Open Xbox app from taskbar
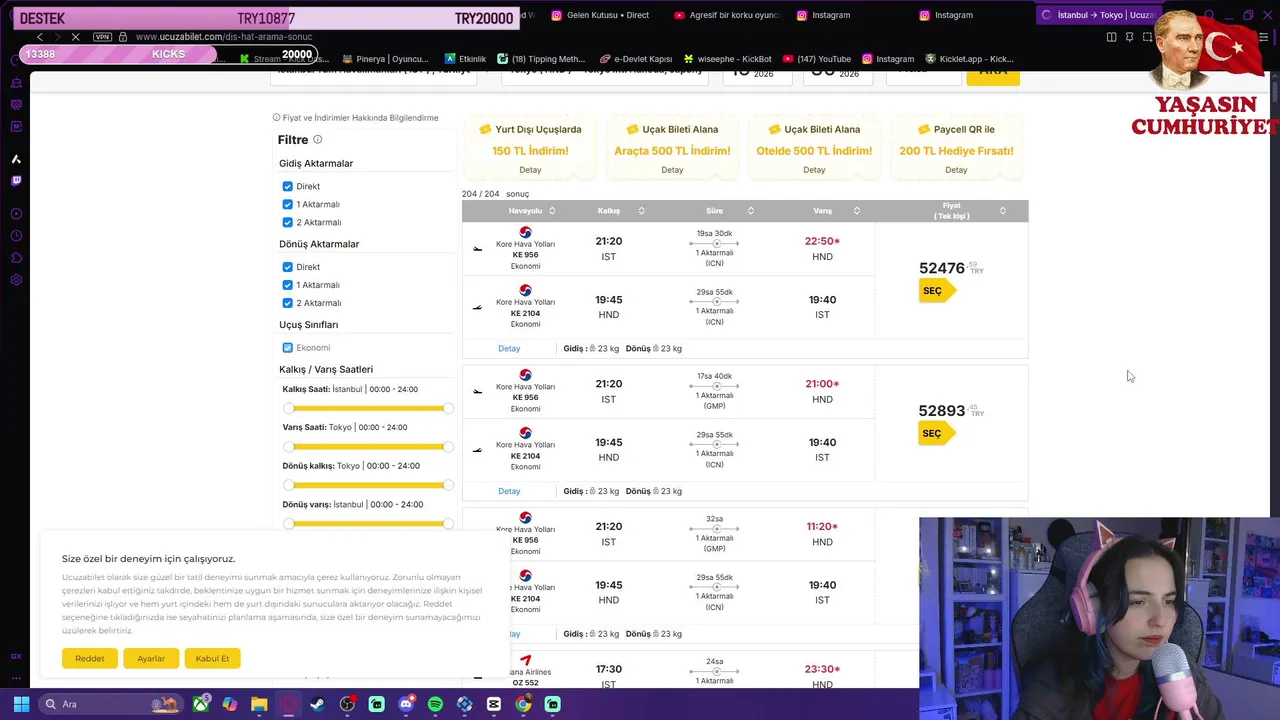Screen dimensions: 1280x720 pos(201,704)
